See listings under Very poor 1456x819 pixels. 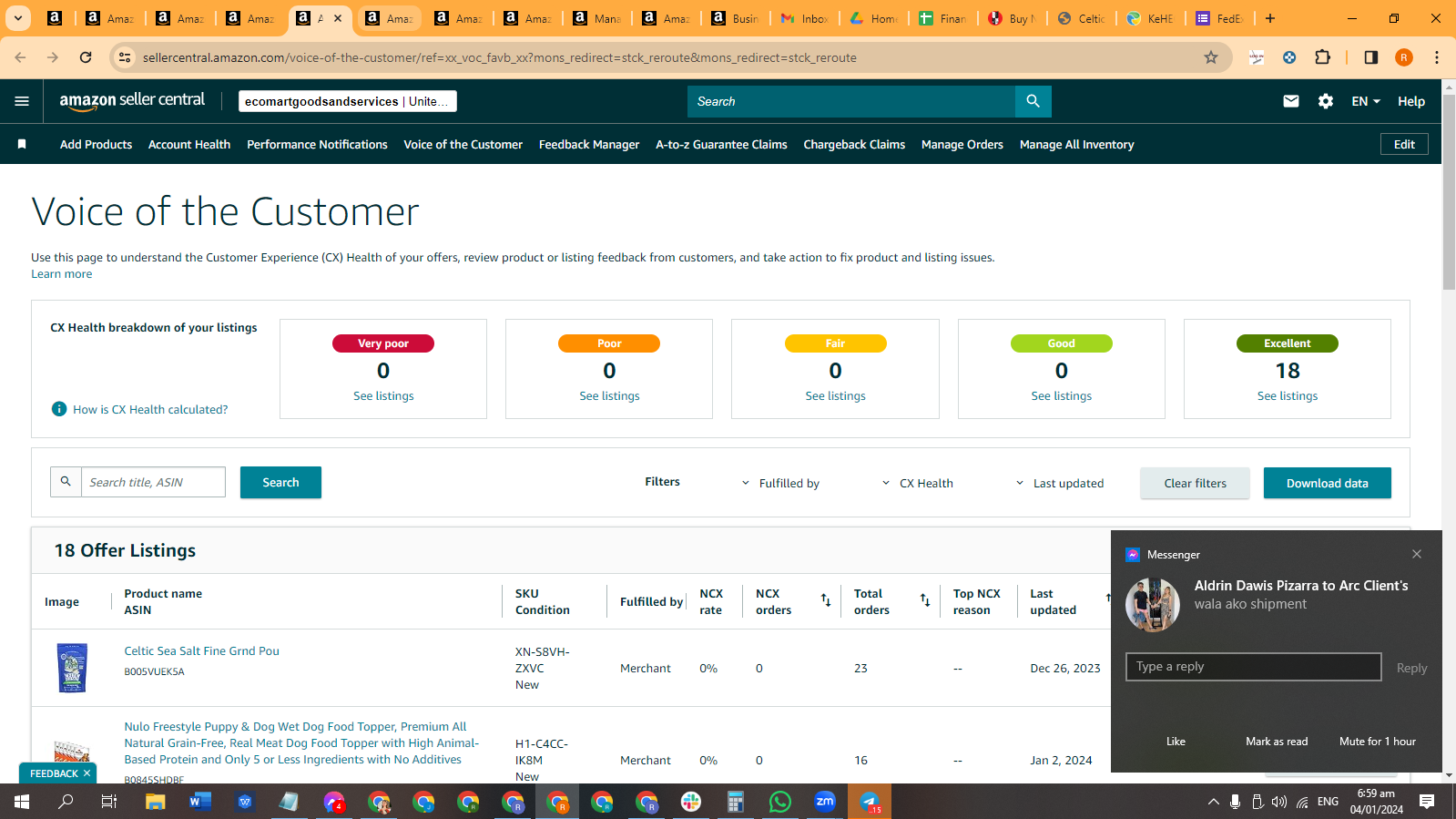click(x=383, y=395)
